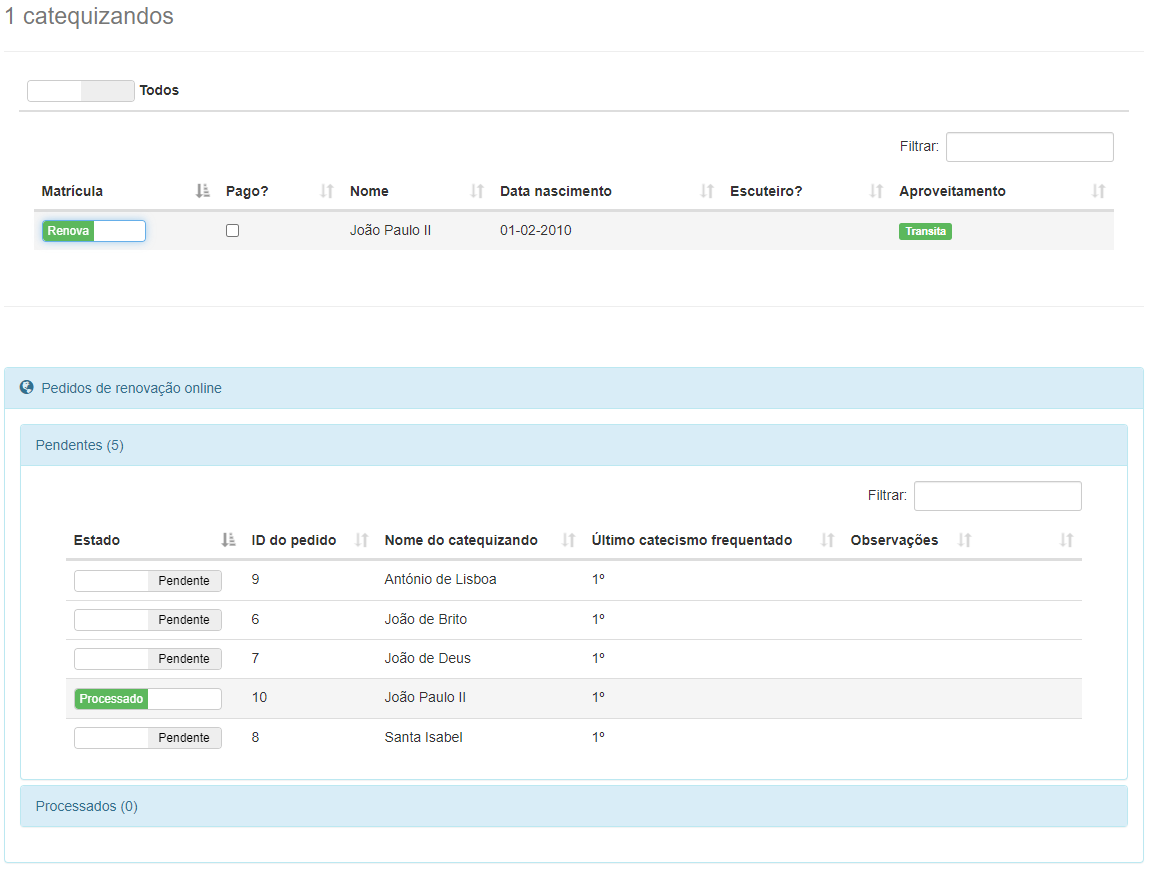Sort by Nome do catequizando arrows
Image resolution: width=1151 pixels, height=872 pixels.
(568, 540)
